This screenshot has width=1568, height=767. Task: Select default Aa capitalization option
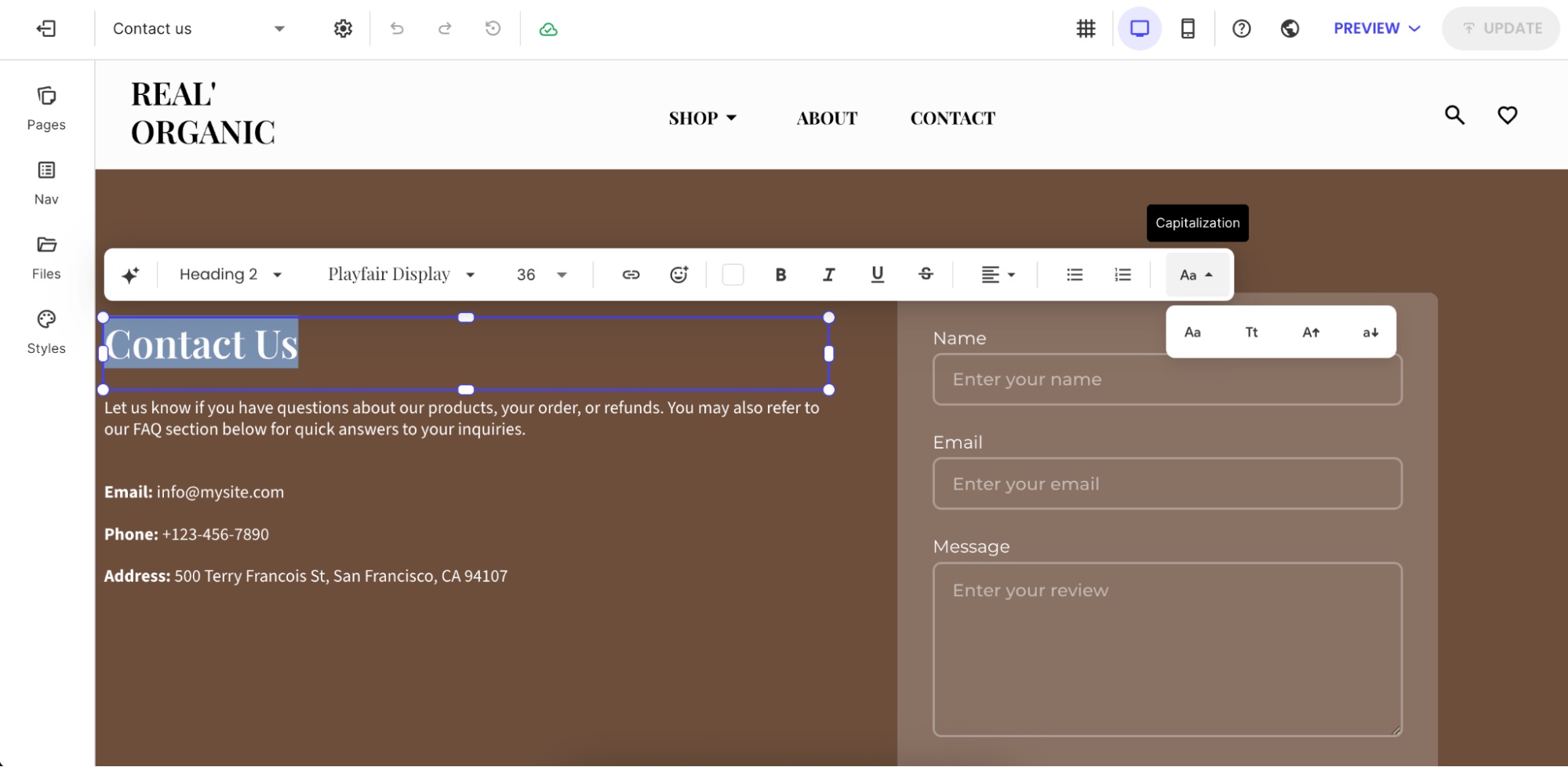click(x=1192, y=333)
